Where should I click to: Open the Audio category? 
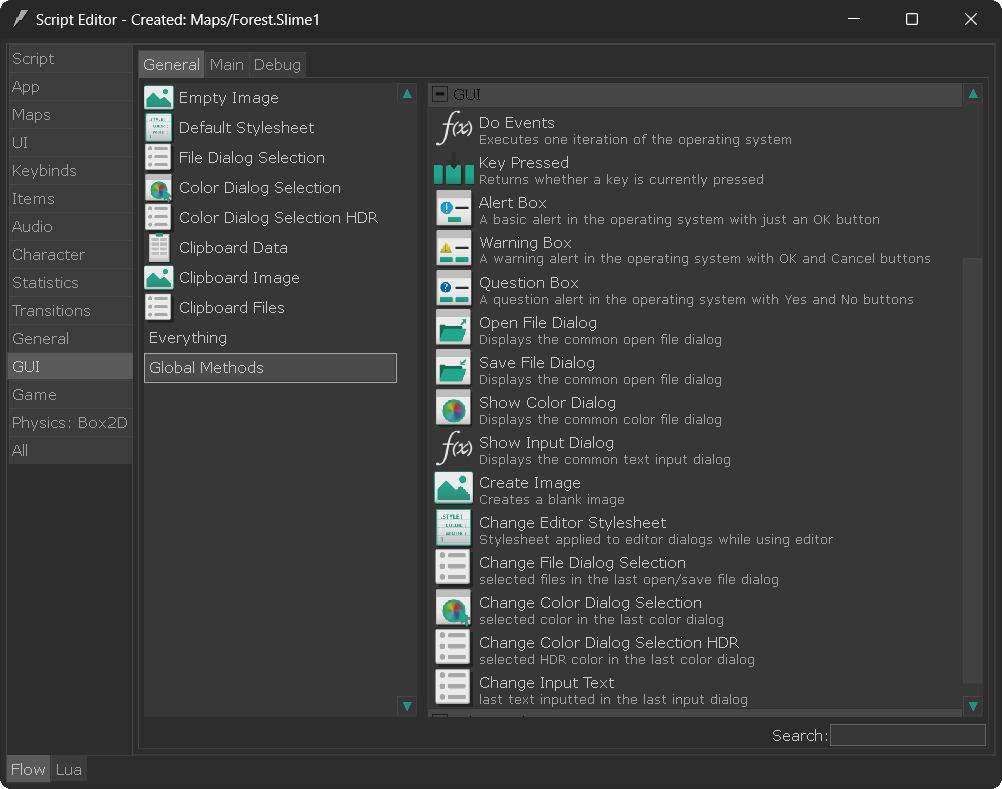click(x=70, y=227)
